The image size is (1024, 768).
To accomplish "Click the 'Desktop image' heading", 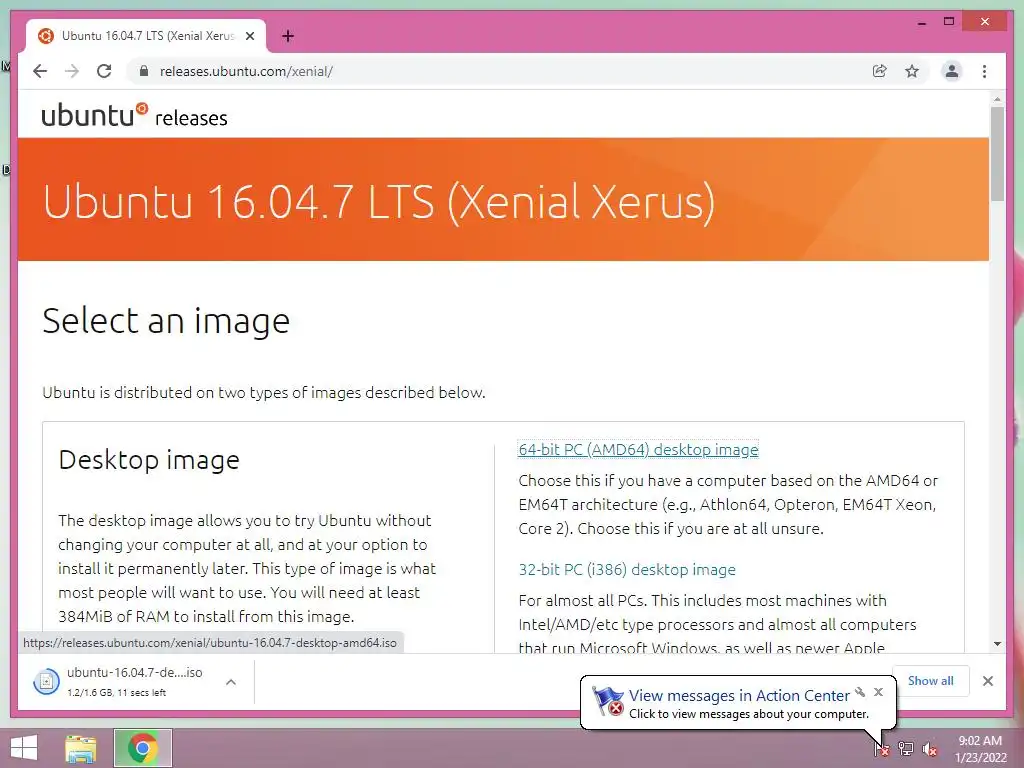I will [x=149, y=460].
